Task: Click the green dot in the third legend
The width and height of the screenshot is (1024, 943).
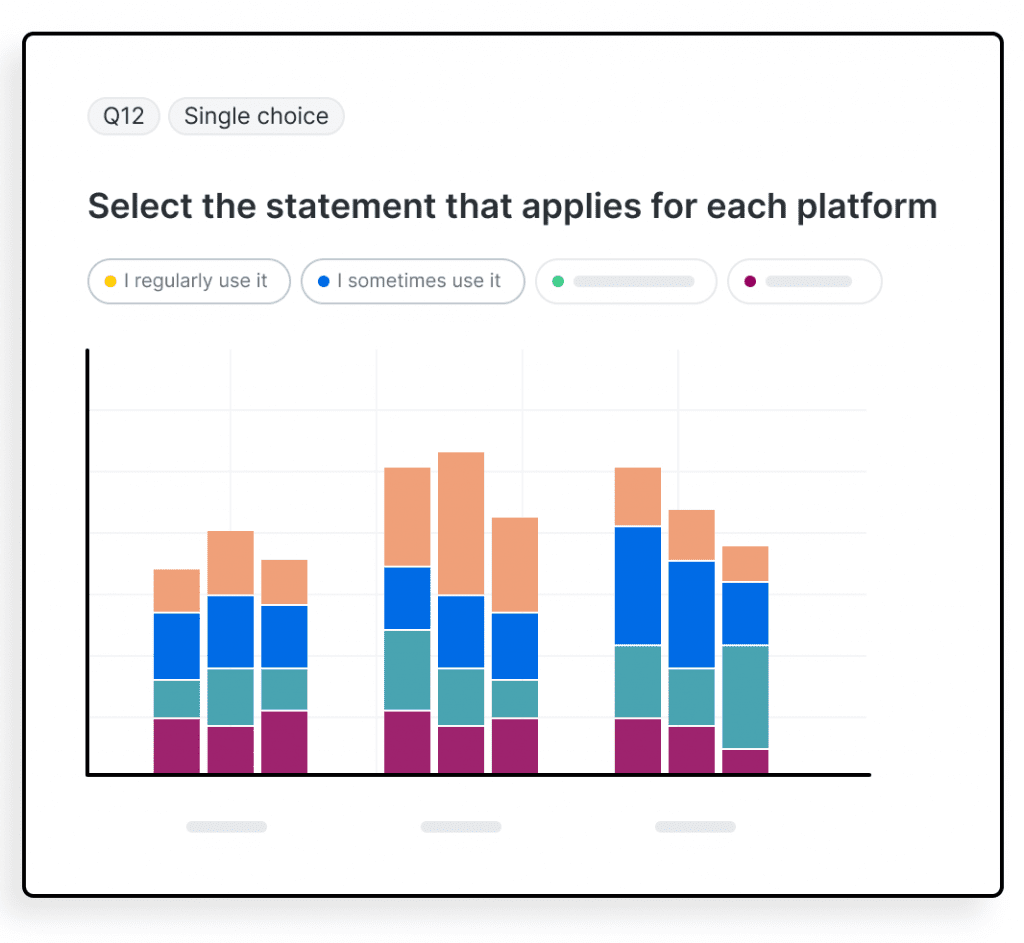Action: pos(558,281)
